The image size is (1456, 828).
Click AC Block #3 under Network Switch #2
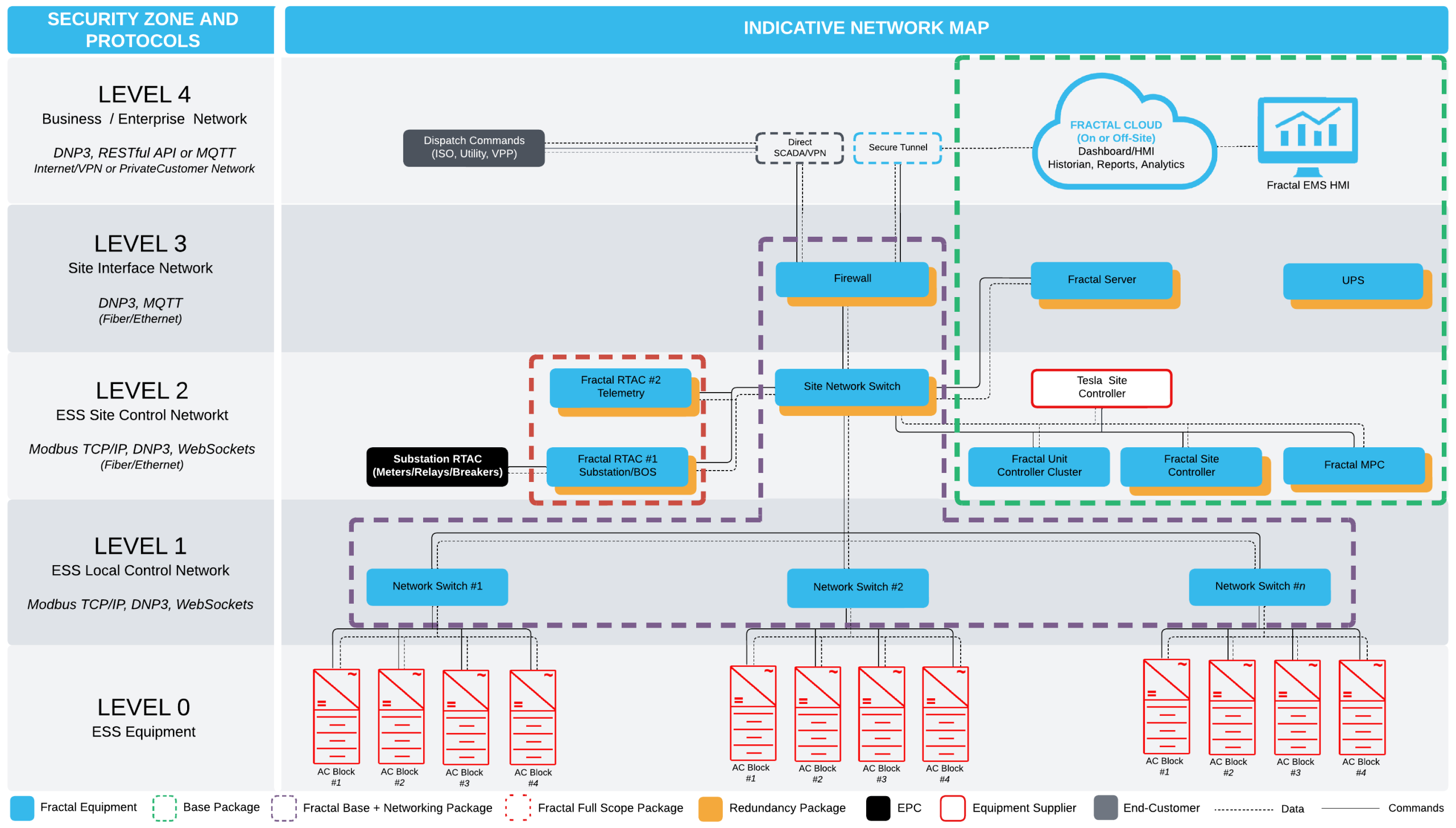[x=882, y=714]
